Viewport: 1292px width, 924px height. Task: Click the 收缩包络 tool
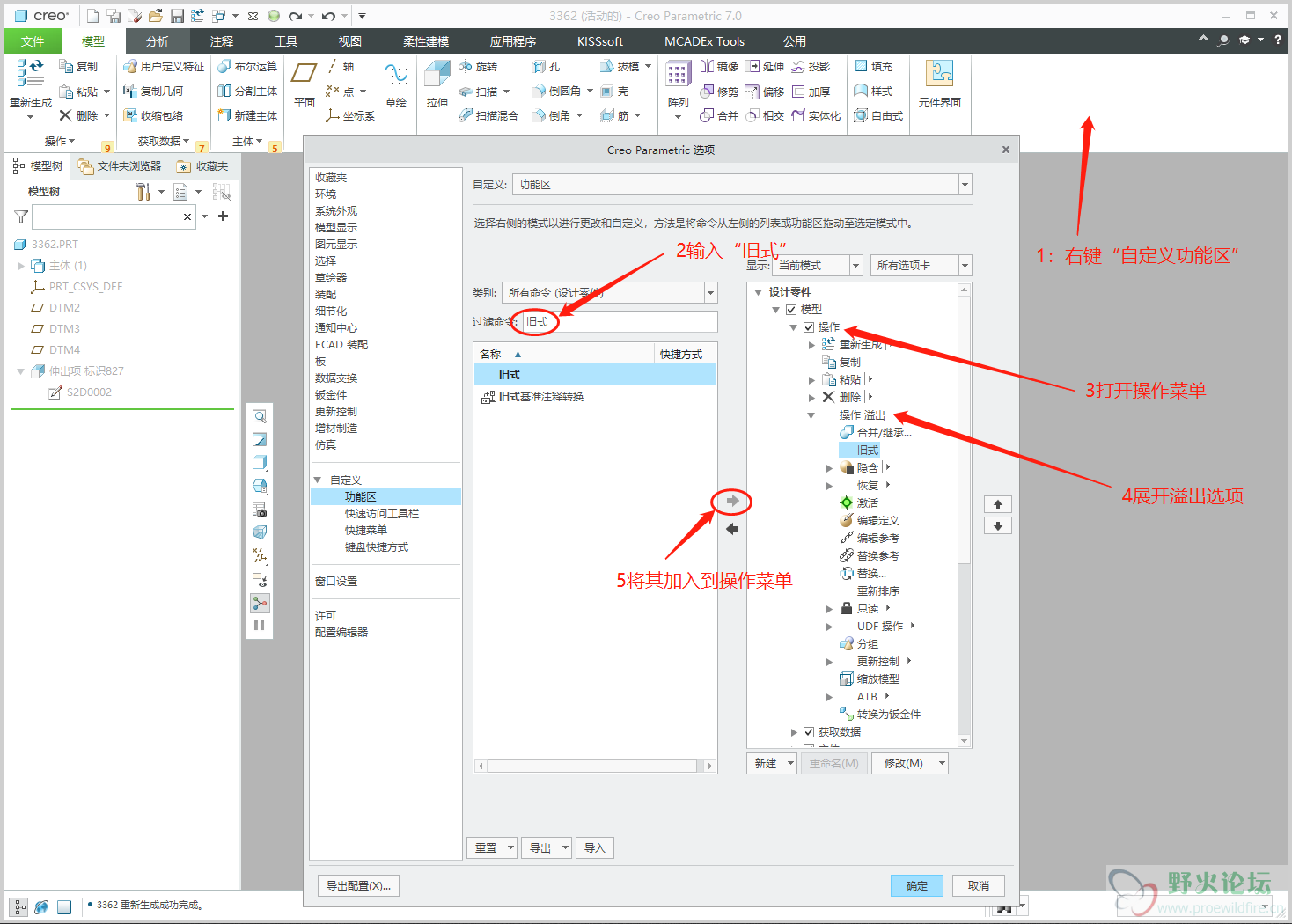[x=153, y=116]
